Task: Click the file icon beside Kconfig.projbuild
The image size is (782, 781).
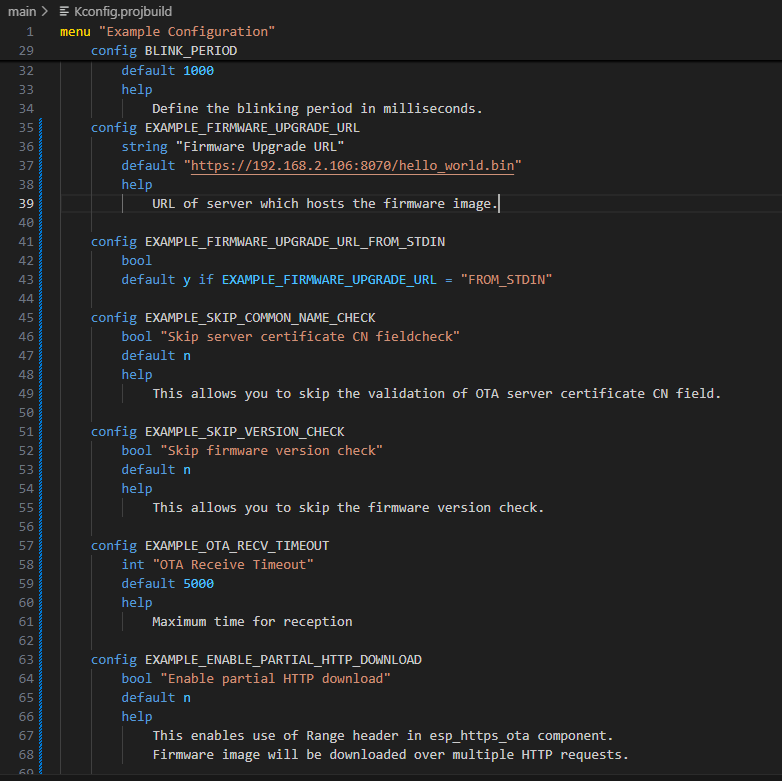Action: click(64, 11)
